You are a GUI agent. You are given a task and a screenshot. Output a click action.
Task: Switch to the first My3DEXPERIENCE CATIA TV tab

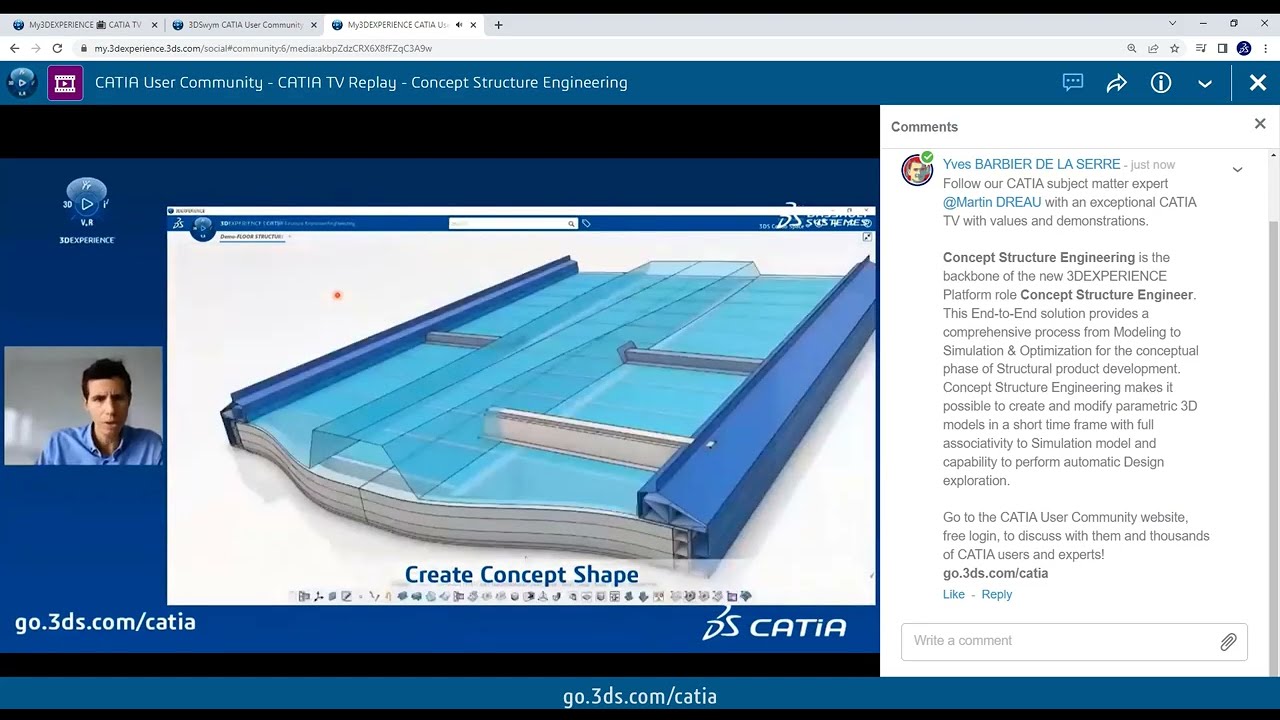[x=84, y=25]
